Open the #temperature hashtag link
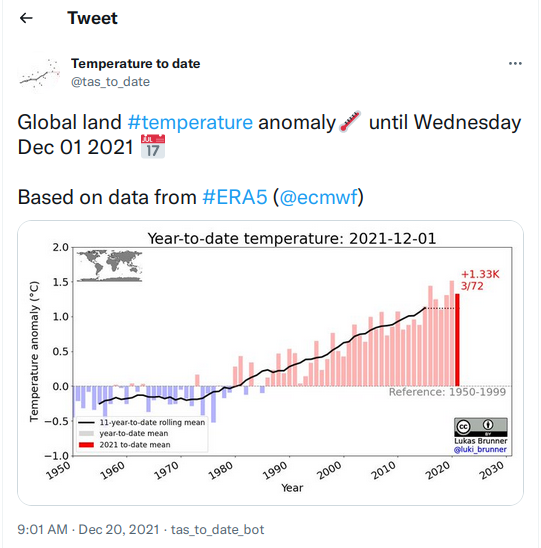 click(190, 122)
